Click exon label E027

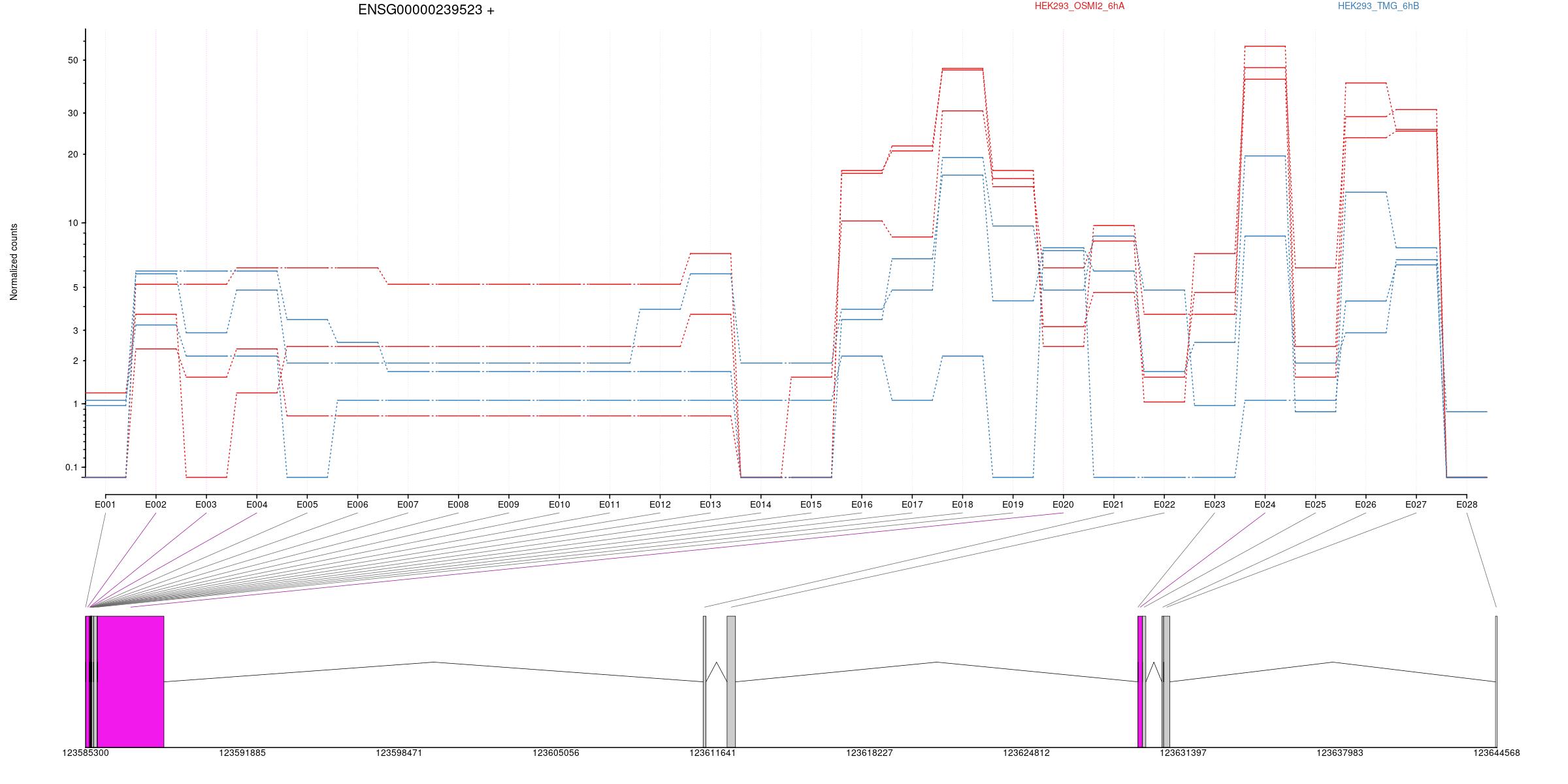pyautogui.click(x=1416, y=504)
